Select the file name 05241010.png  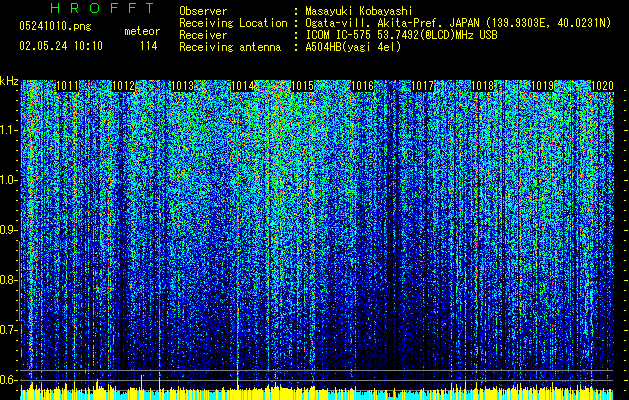pyautogui.click(x=55, y=26)
